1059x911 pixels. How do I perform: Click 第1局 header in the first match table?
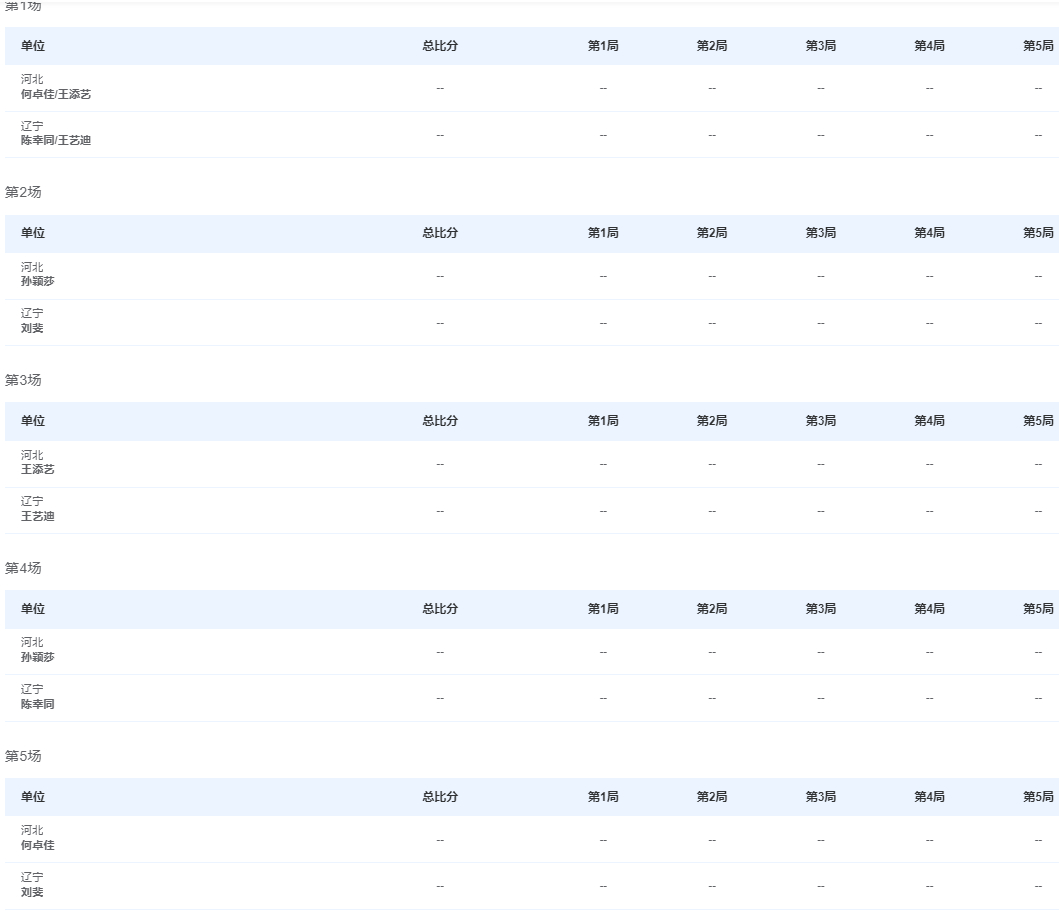(603, 46)
